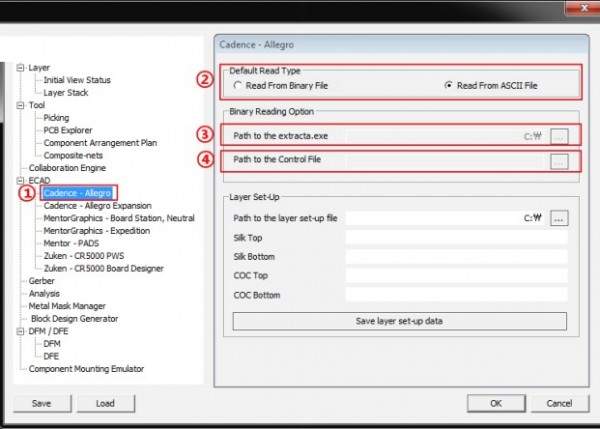The height and width of the screenshot is (429, 600).
Task: Collapse the DFM / DFE node
Action: pyautogui.click(x=21, y=330)
